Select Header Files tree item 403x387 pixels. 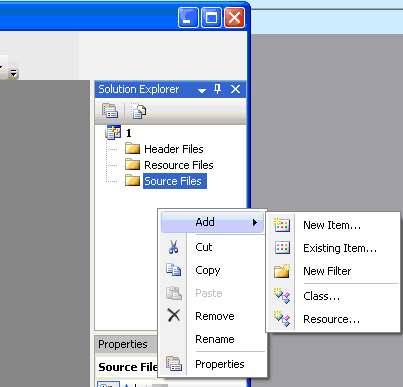coord(174,149)
